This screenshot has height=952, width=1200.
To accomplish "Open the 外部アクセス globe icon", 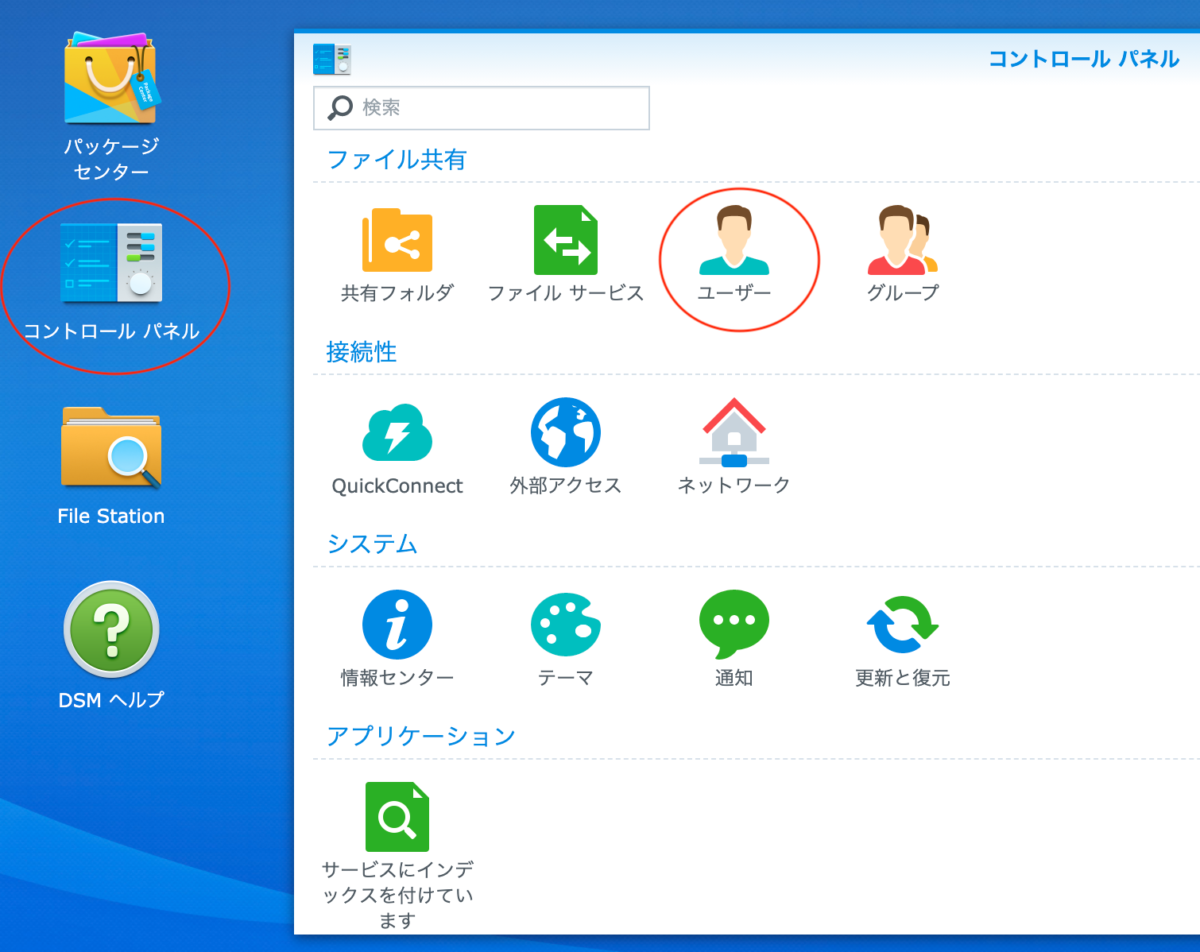I will tap(565, 432).
